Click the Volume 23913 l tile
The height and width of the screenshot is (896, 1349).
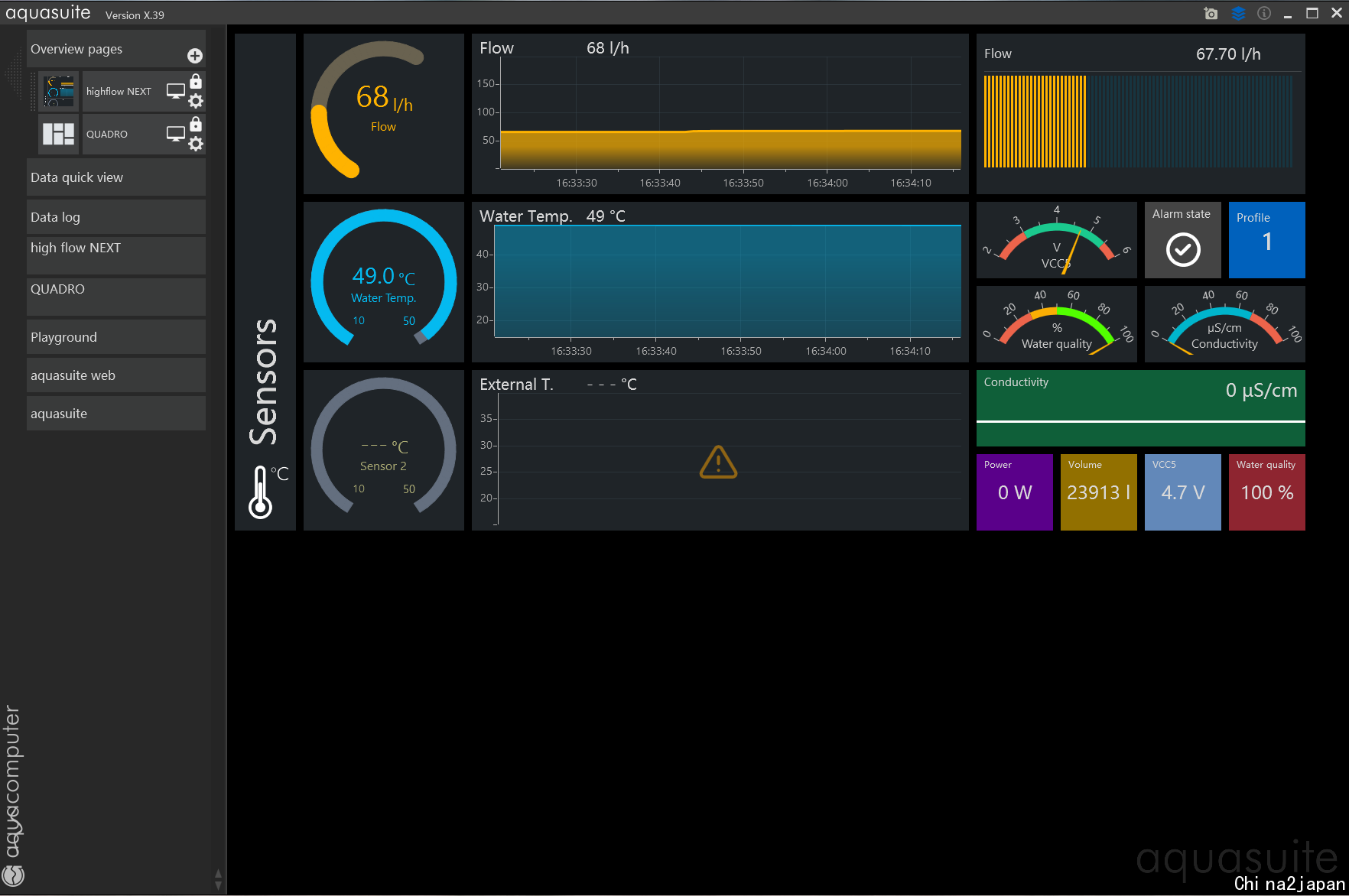[1099, 492]
